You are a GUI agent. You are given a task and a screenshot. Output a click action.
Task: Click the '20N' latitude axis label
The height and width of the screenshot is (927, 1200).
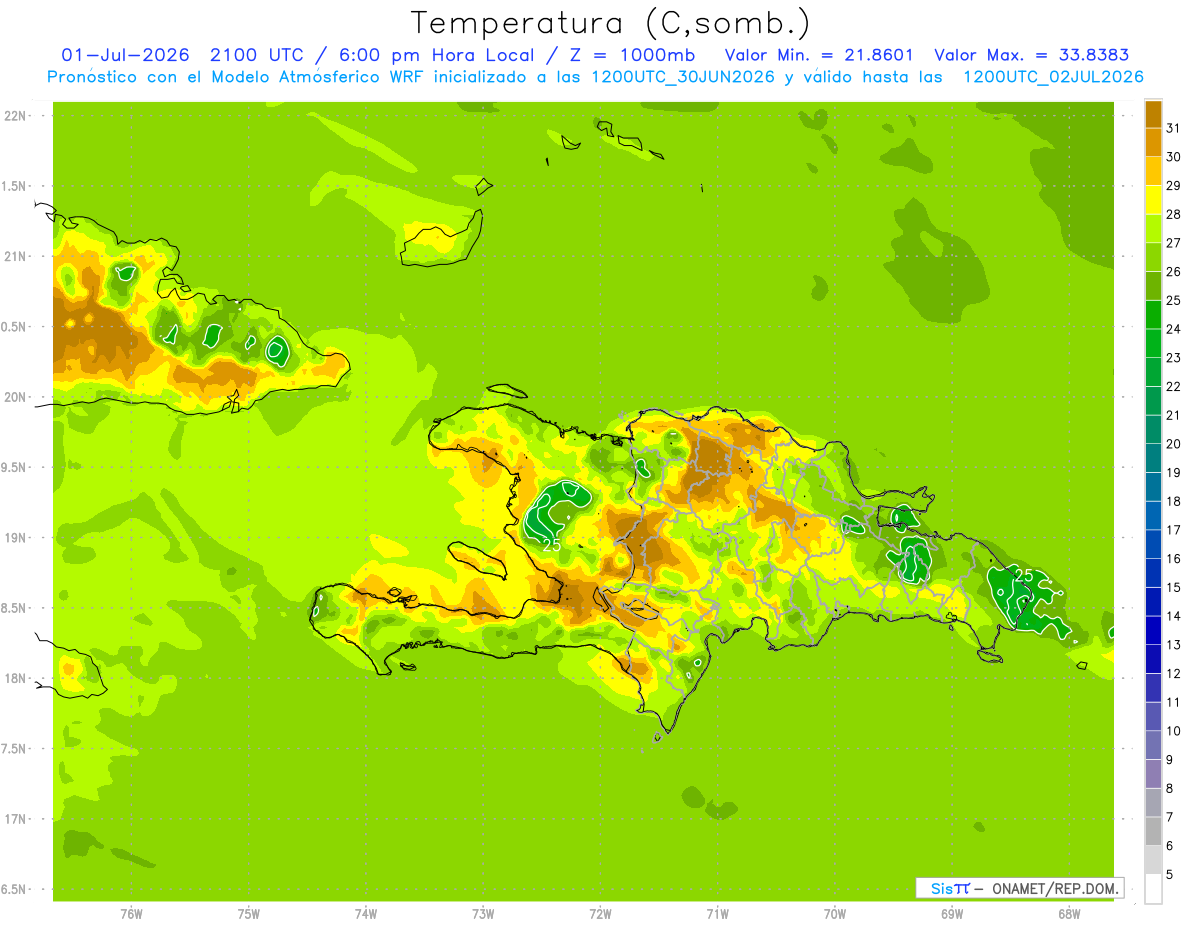(17, 397)
